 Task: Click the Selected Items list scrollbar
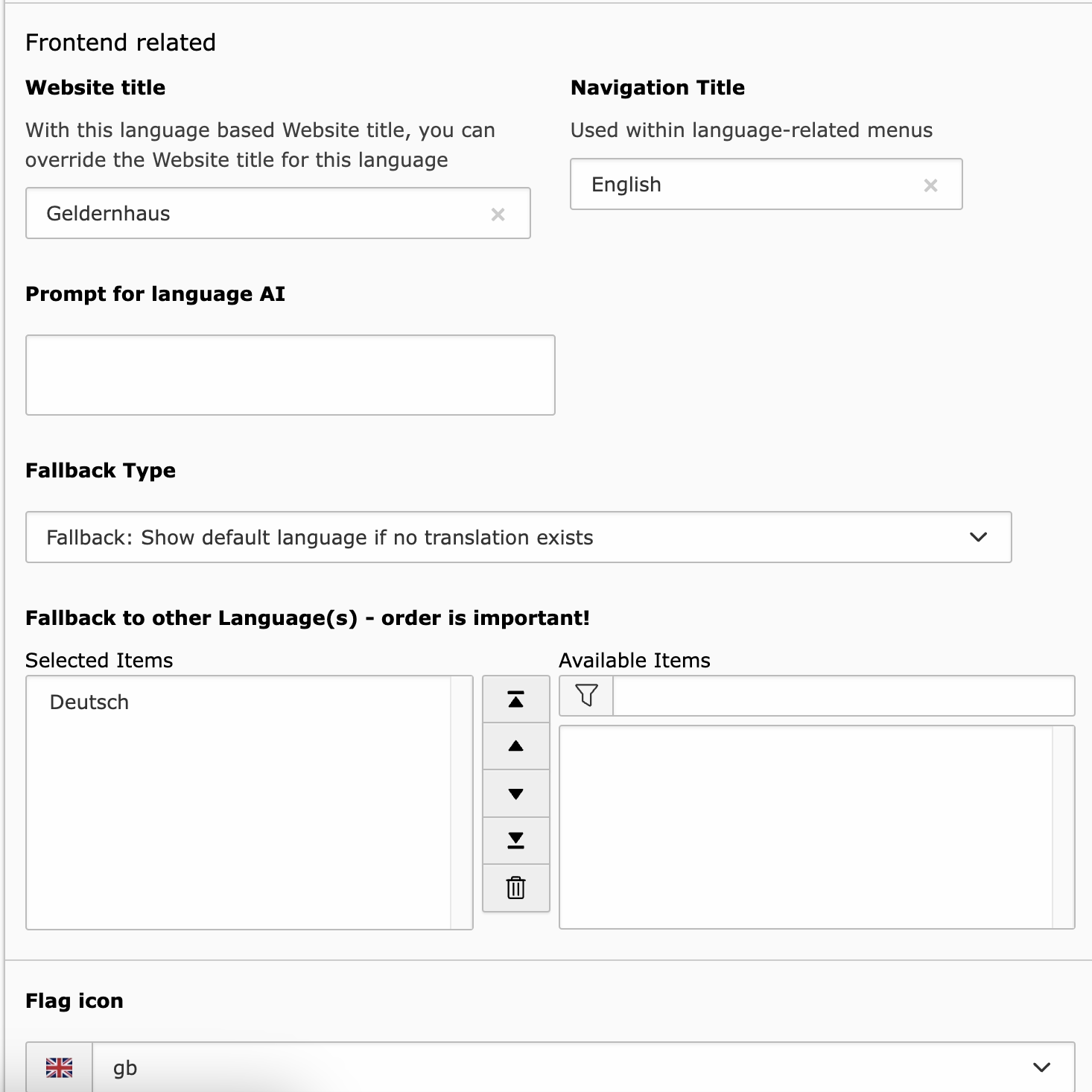click(461, 802)
